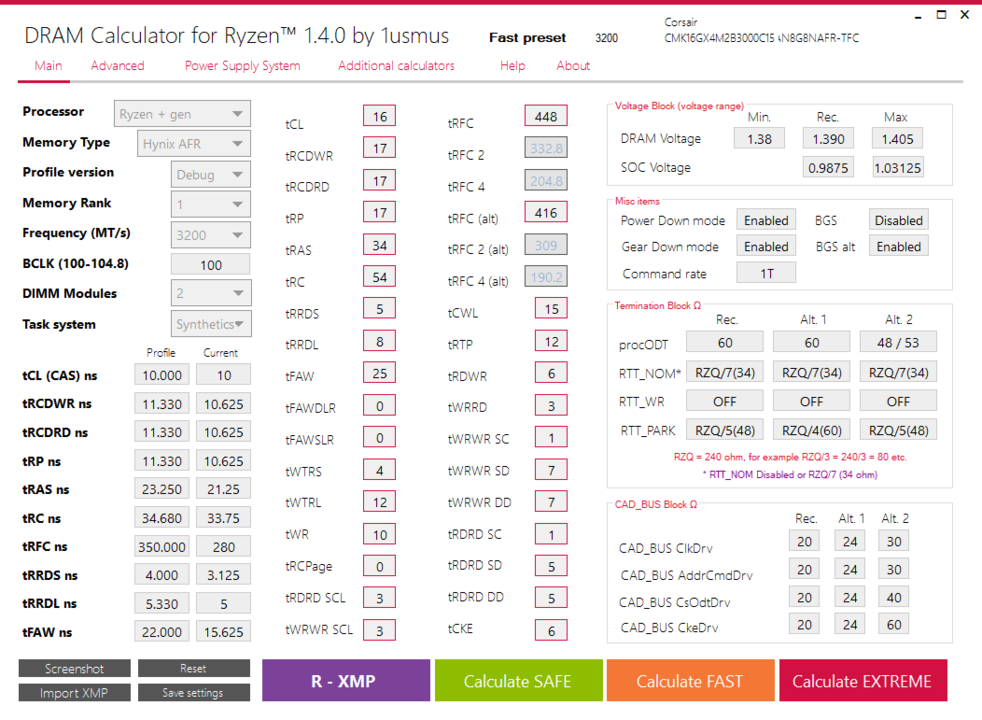This screenshot has width=982, height=720.
Task: Click the Import XMP button
Action: coord(75,692)
